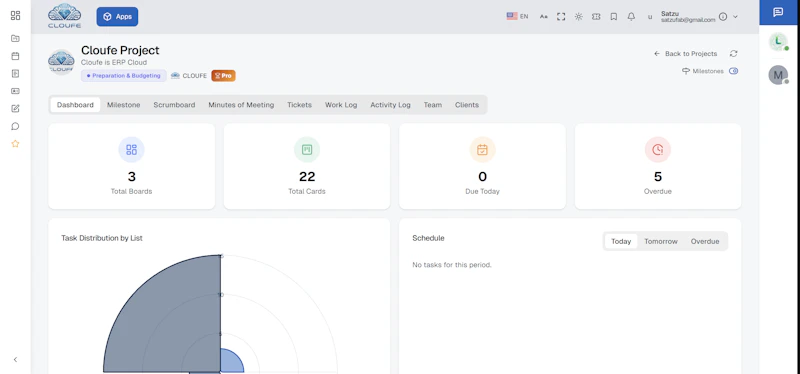Image resolution: width=800 pixels, height=374 pixels.
Task: Click the Milestones signpost icon
Action: pos(686,71)
